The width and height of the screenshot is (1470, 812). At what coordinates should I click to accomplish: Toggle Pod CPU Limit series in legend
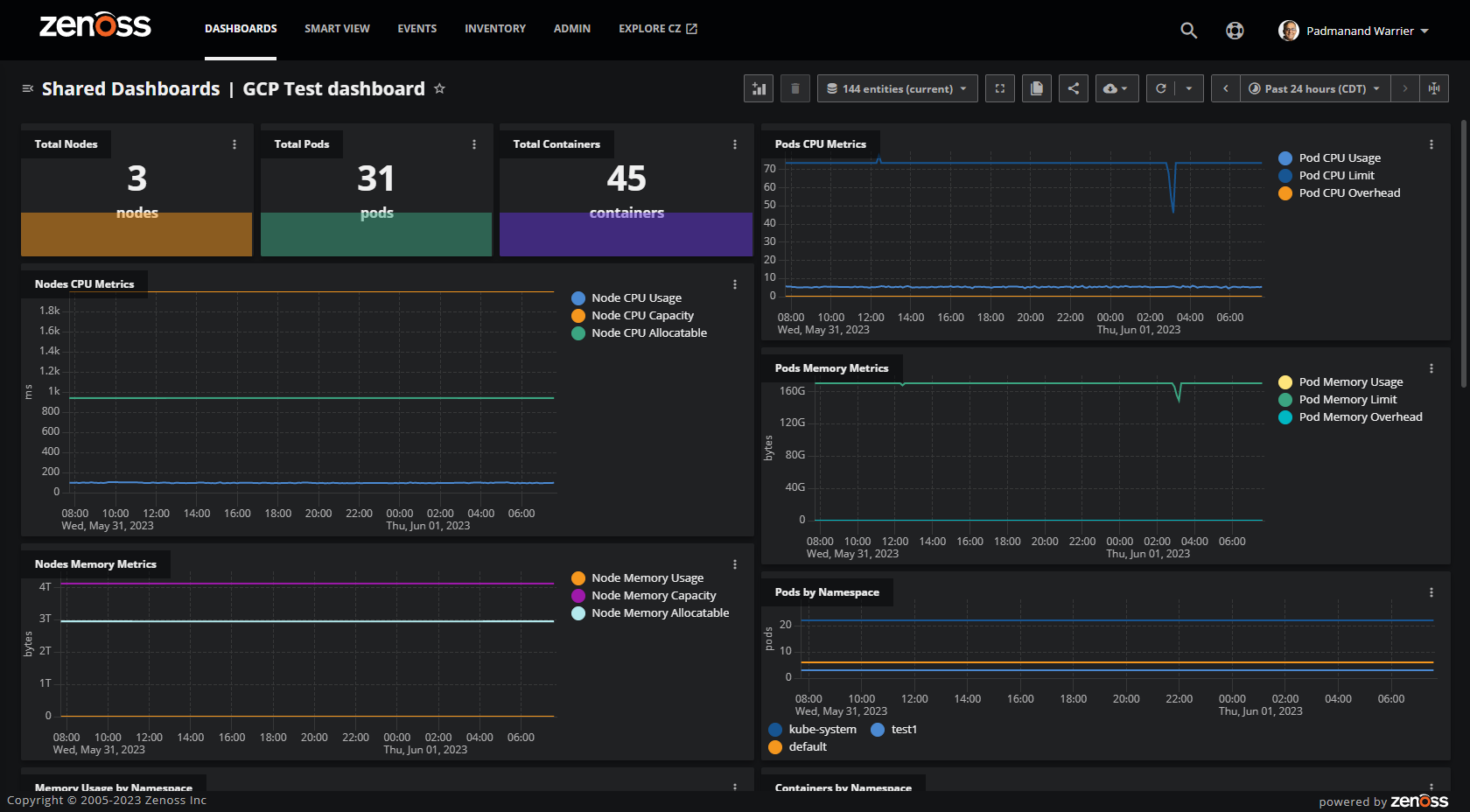coord(1336,176)
